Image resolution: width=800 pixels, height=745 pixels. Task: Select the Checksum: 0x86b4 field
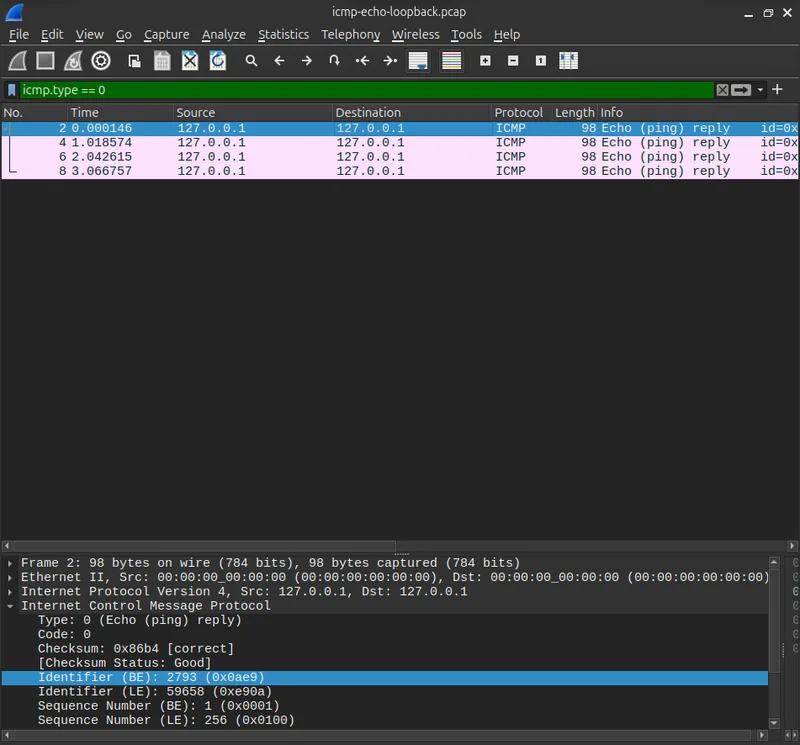[x=385, y=649]
